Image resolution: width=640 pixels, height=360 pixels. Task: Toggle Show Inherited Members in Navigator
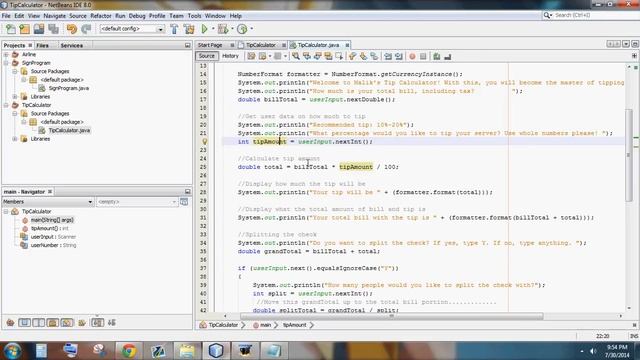click(x=10, y=323)
